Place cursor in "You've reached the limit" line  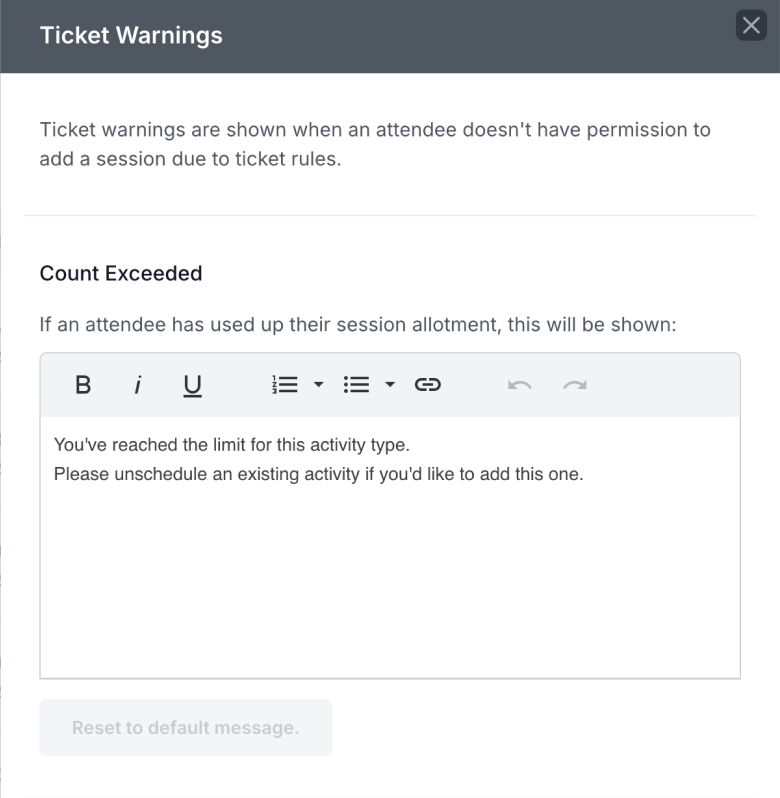coord(232,445)
